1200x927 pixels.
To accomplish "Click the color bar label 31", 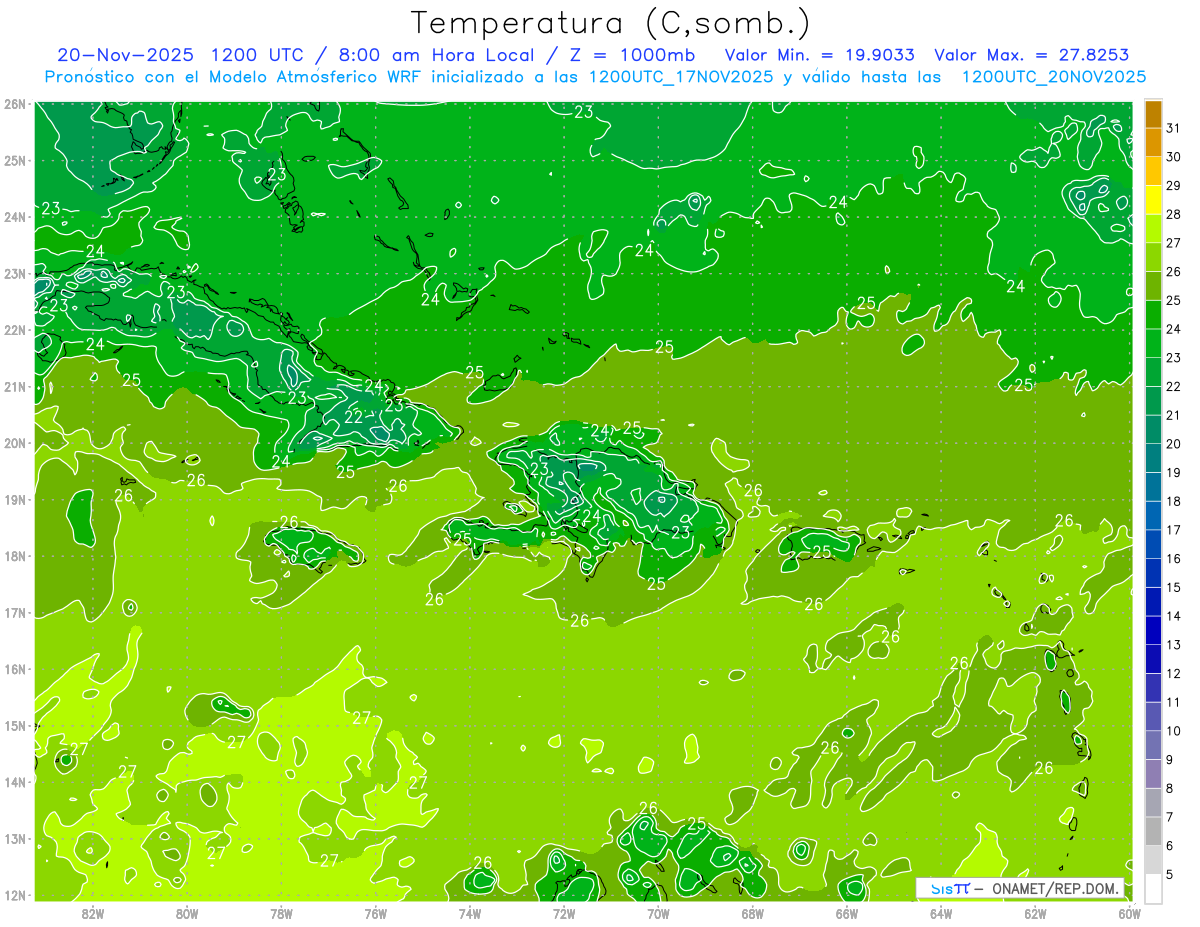I will click(1173, 128).
